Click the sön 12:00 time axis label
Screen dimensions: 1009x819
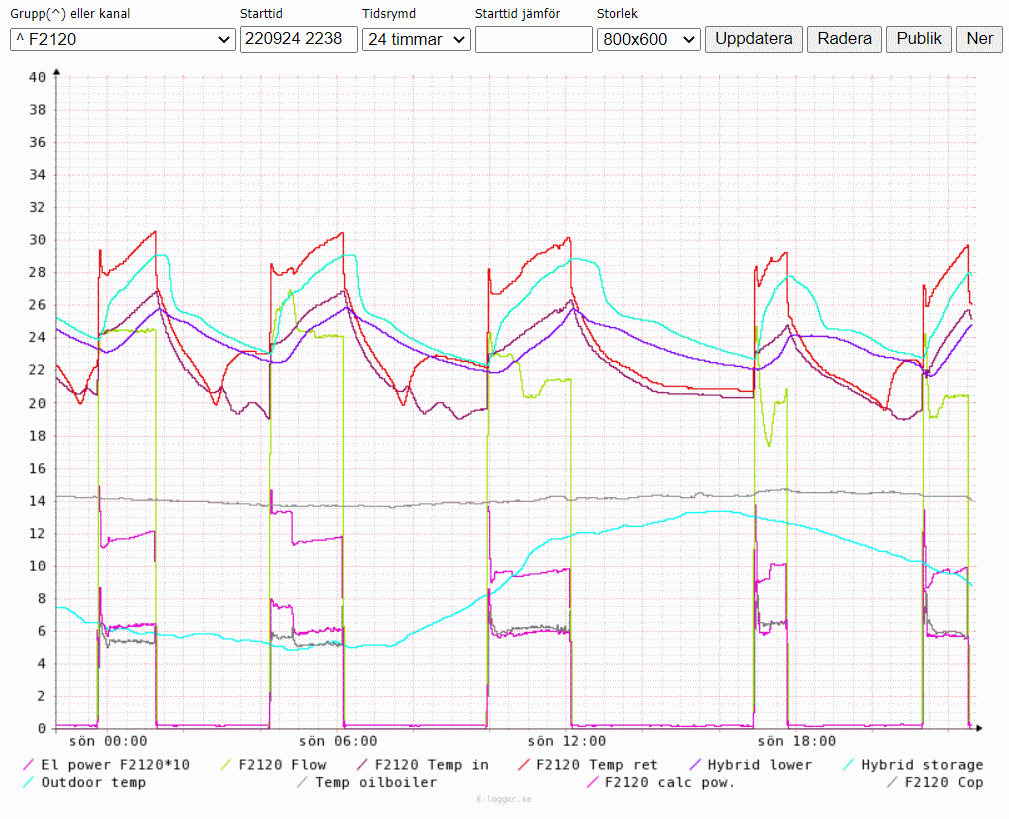pos(566,742)
